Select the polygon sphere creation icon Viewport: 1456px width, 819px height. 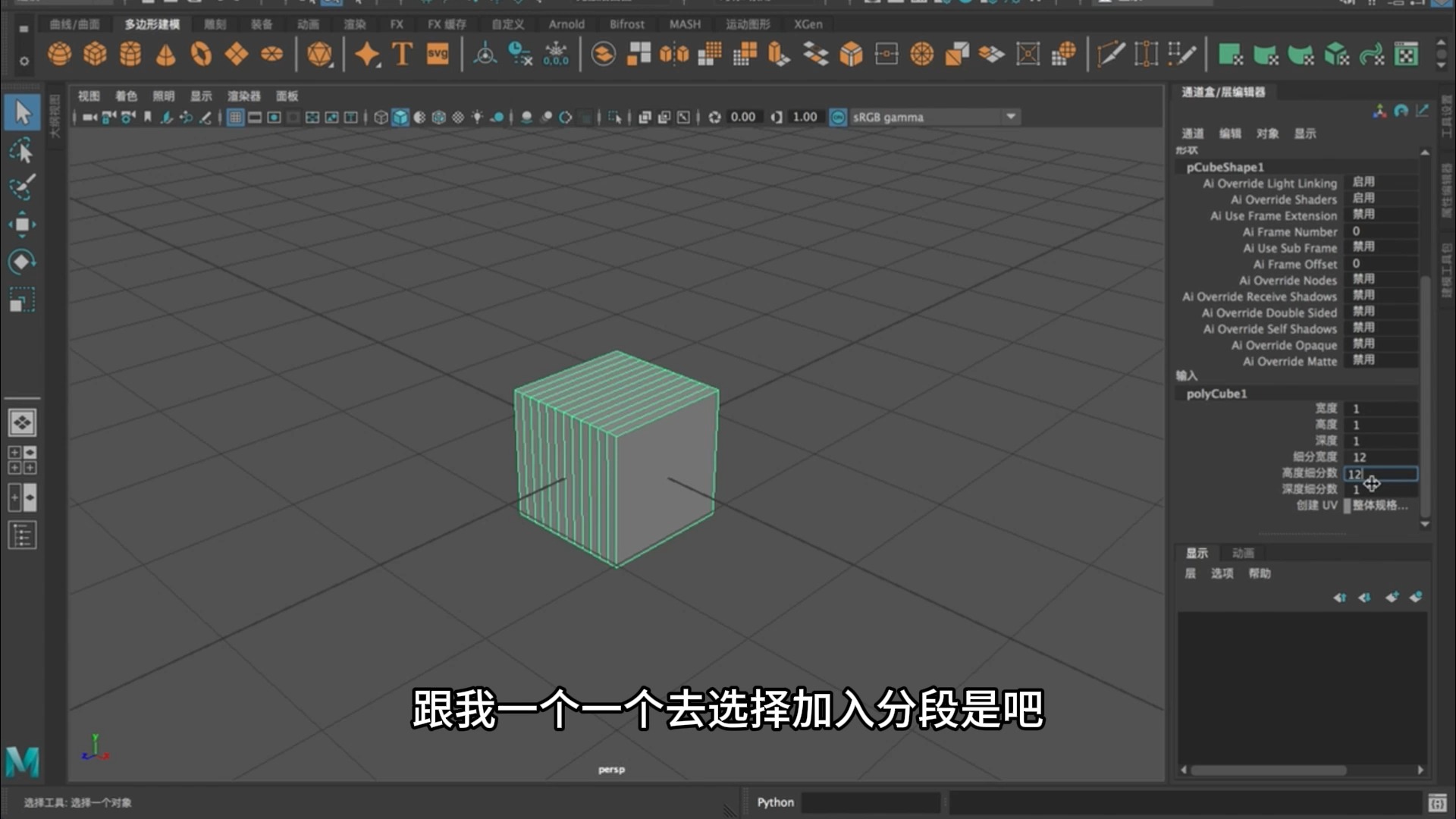60,54
